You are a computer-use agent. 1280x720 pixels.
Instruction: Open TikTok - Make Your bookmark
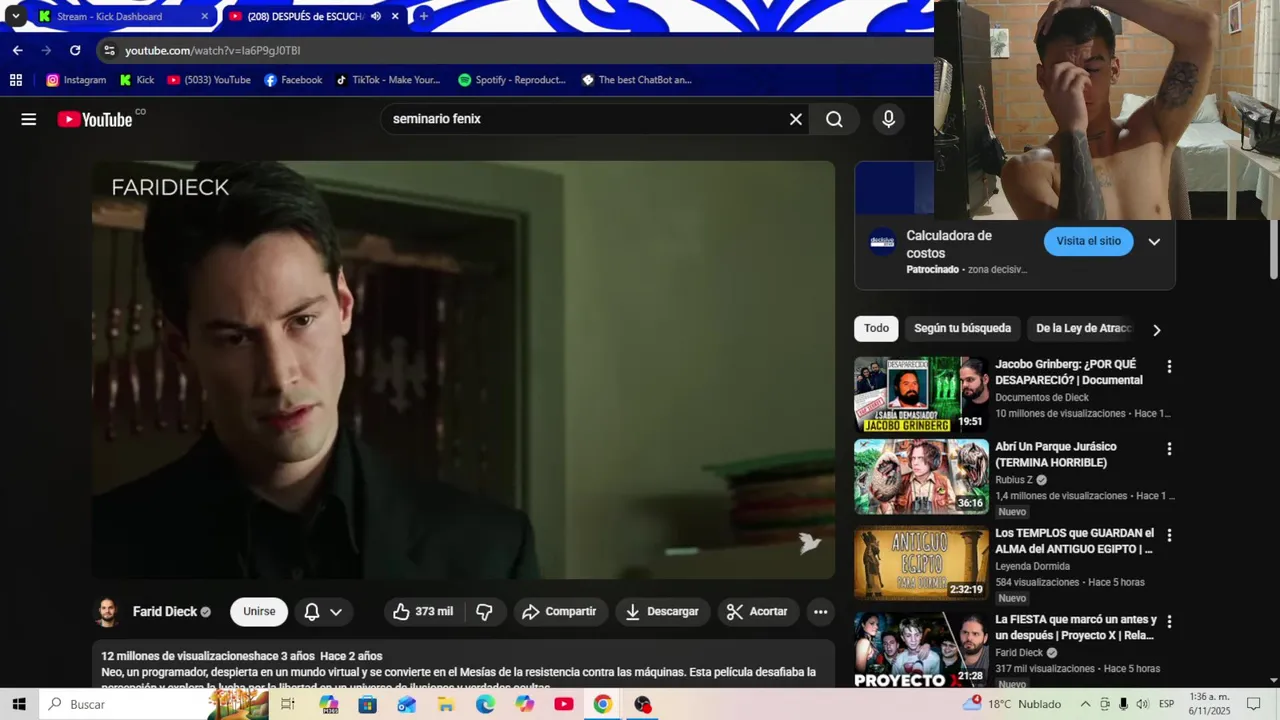click(388, 80)
